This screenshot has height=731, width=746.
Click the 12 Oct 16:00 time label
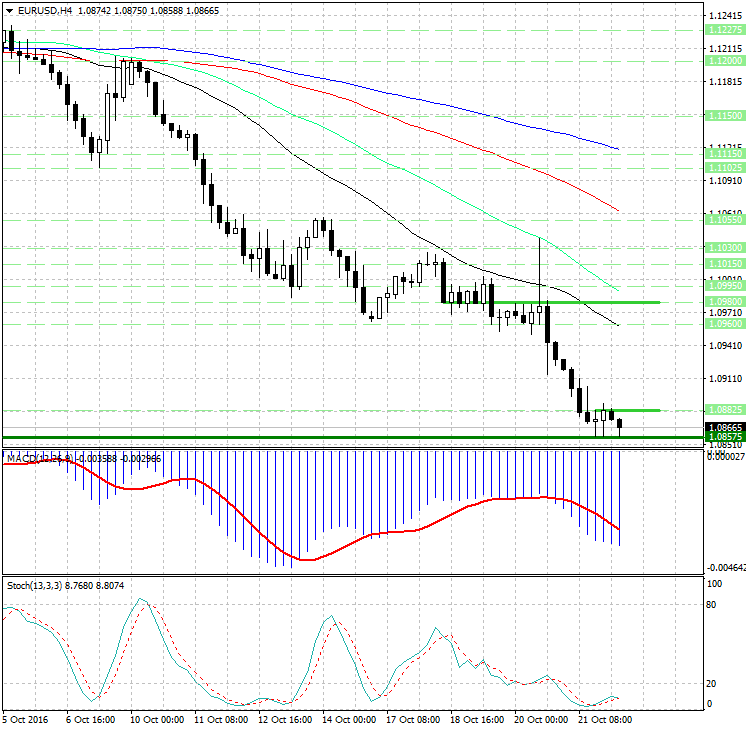pyautogui.click(x=284, y=719)
